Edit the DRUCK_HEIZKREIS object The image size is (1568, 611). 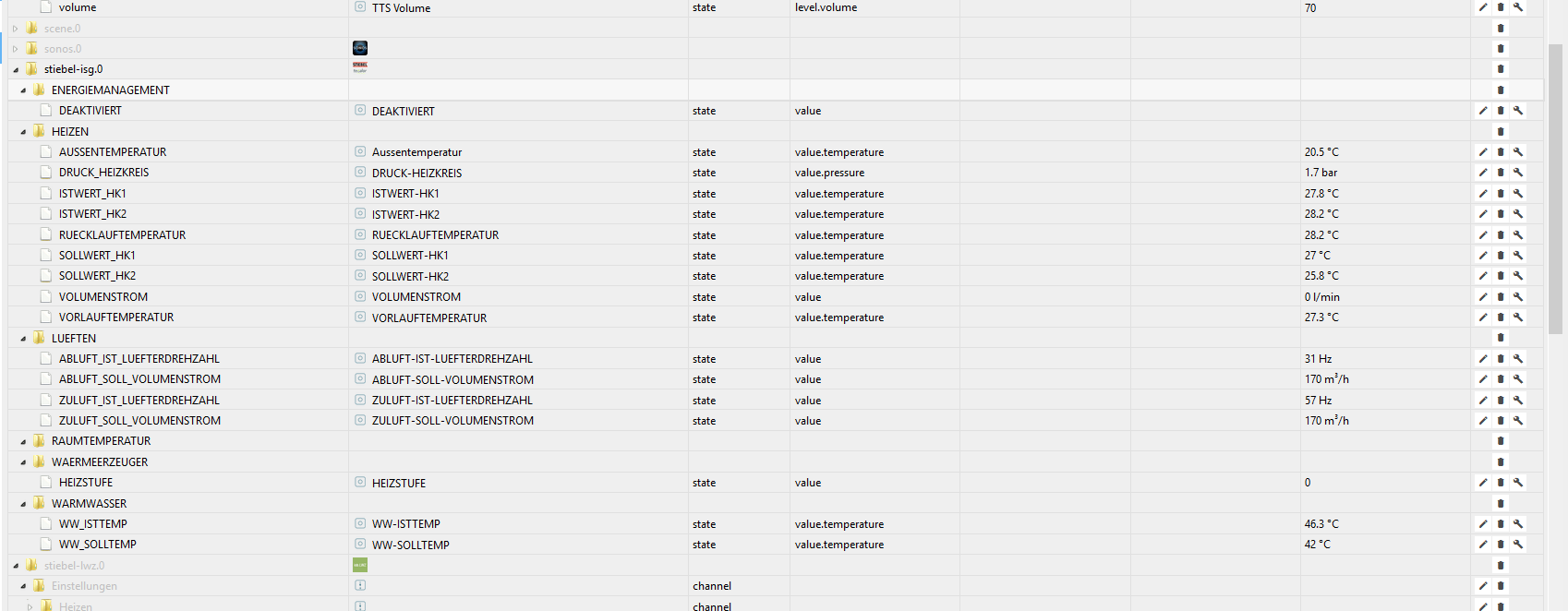pos(1483,173)
